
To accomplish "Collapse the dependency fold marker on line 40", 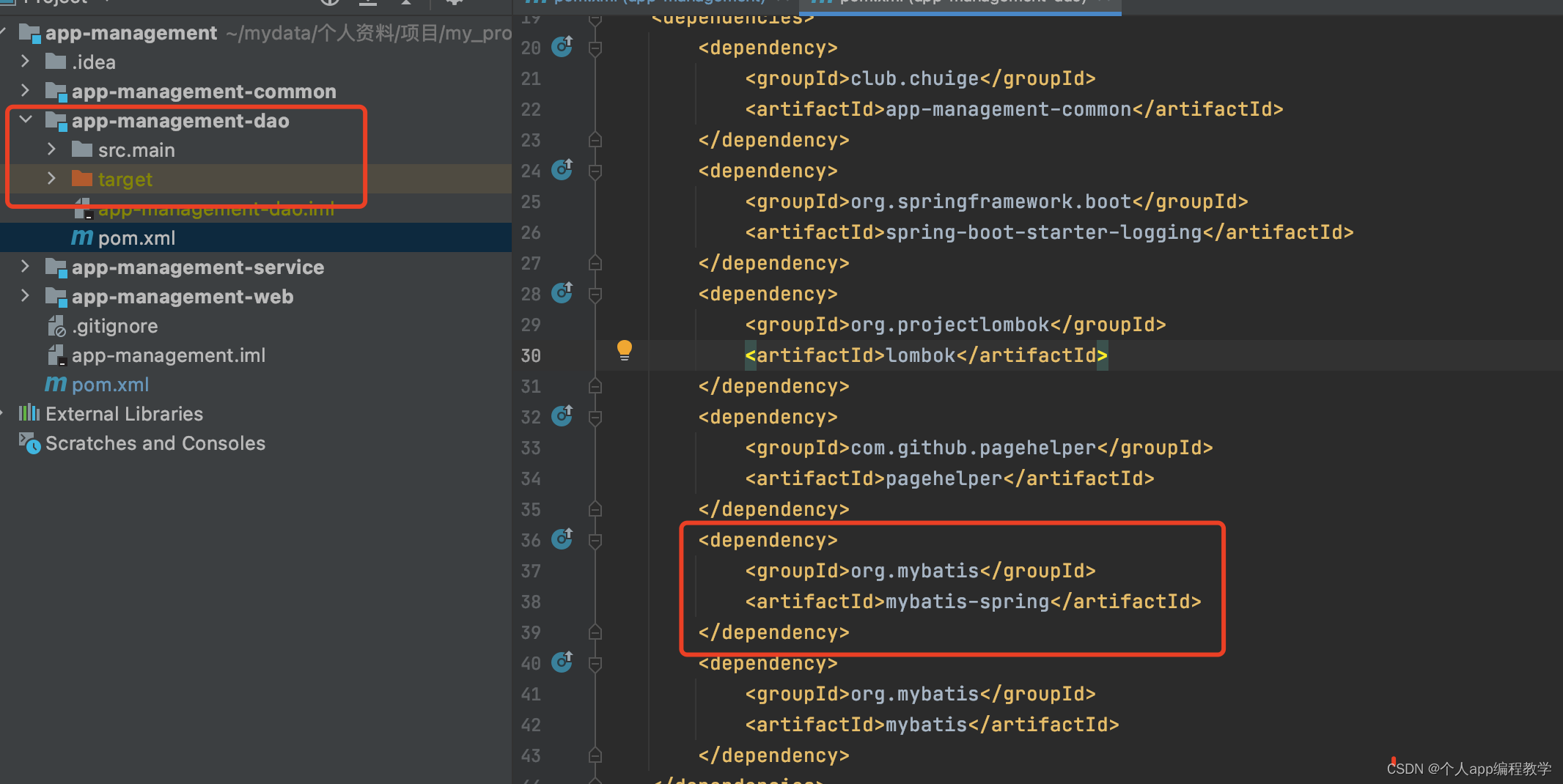I will (595, 664).
